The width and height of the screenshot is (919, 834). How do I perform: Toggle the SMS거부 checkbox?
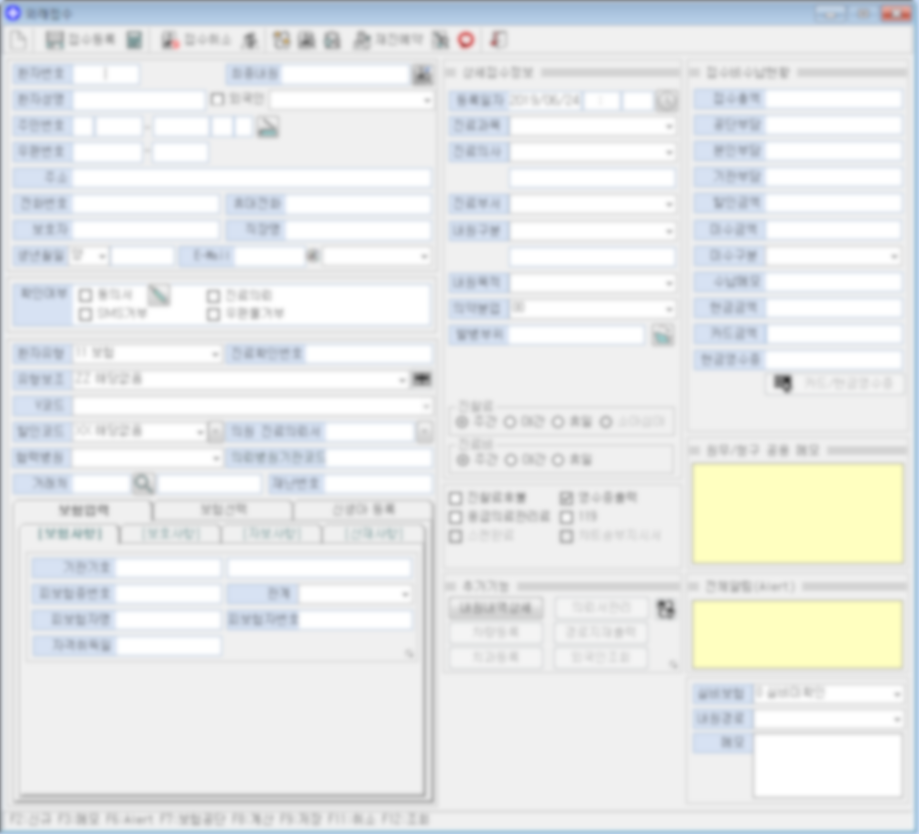click(86, 315)
